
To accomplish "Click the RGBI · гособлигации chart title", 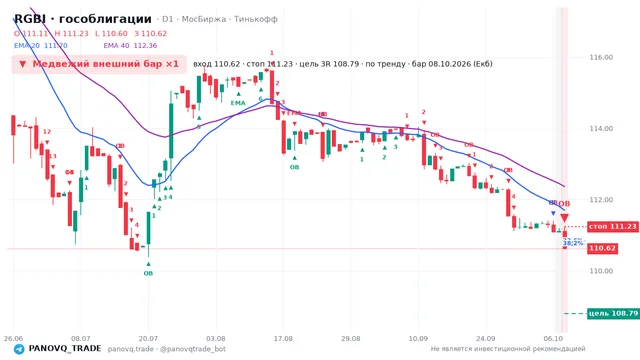I will [x=83, y=19].
